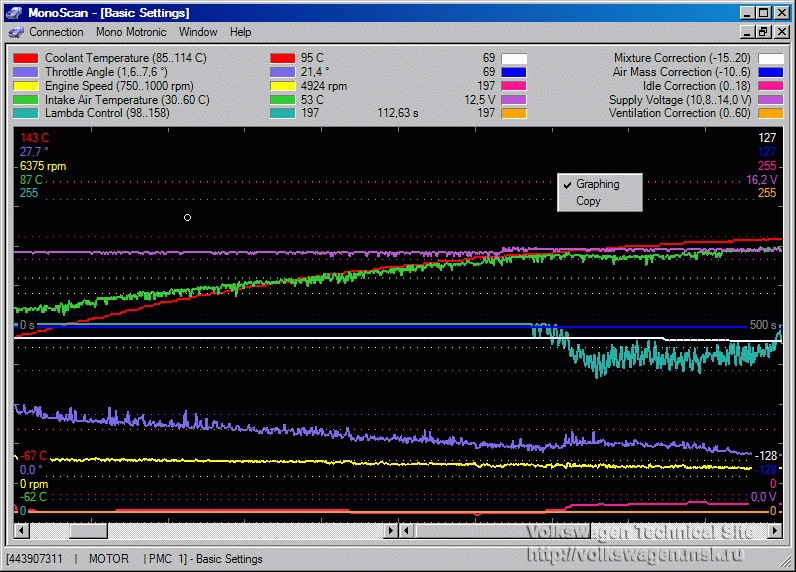
Task: Click the Idle Correction (0..18) label
Action: pyautogui.click(x=696, y=86)
